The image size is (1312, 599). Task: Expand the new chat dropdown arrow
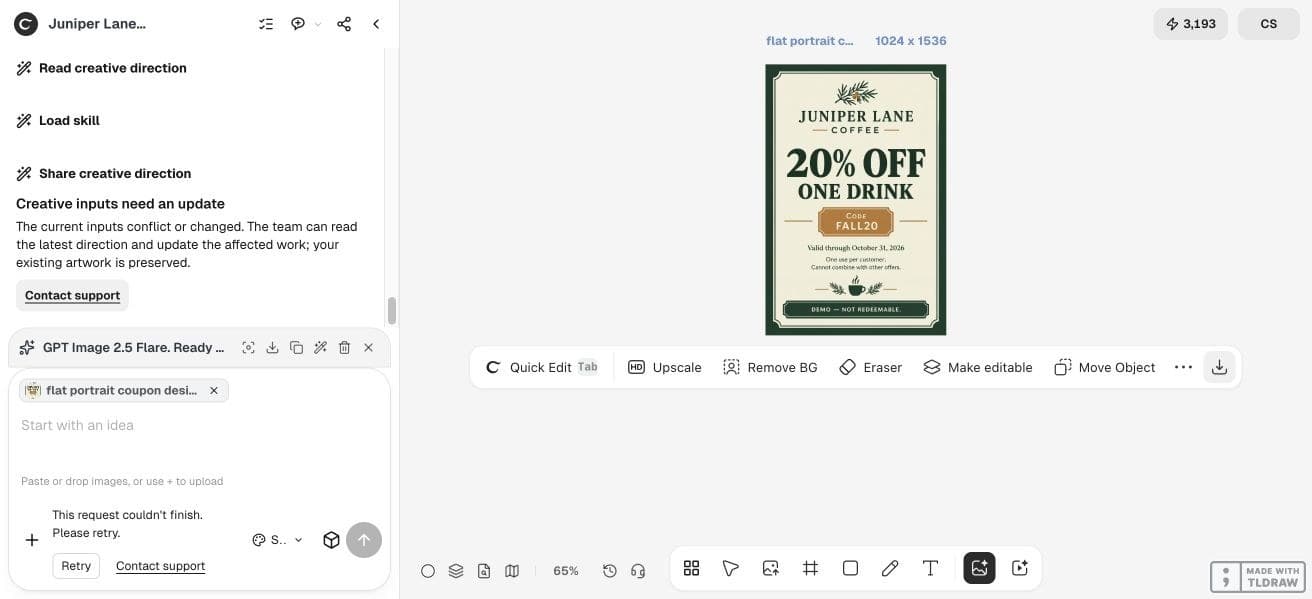pos(318,24)
